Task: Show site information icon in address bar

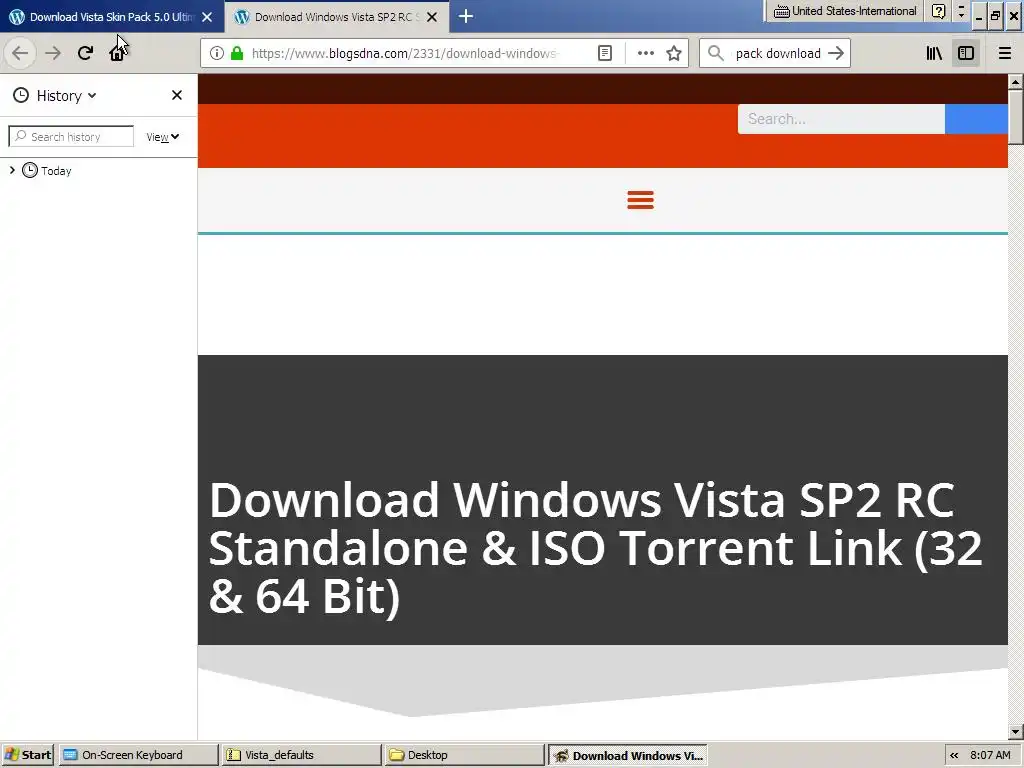Action: pyautogui.click(x=217, y=53)
